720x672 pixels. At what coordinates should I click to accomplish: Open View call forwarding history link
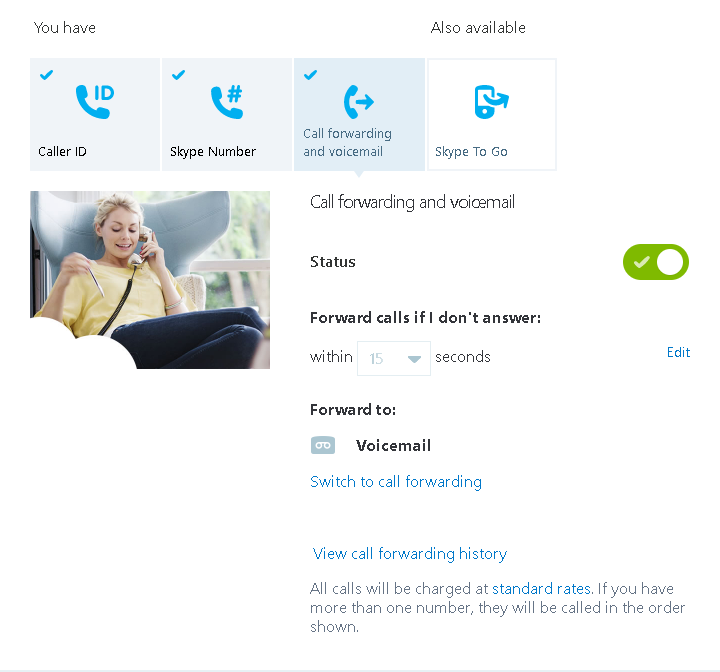click(x=410, y=554)
